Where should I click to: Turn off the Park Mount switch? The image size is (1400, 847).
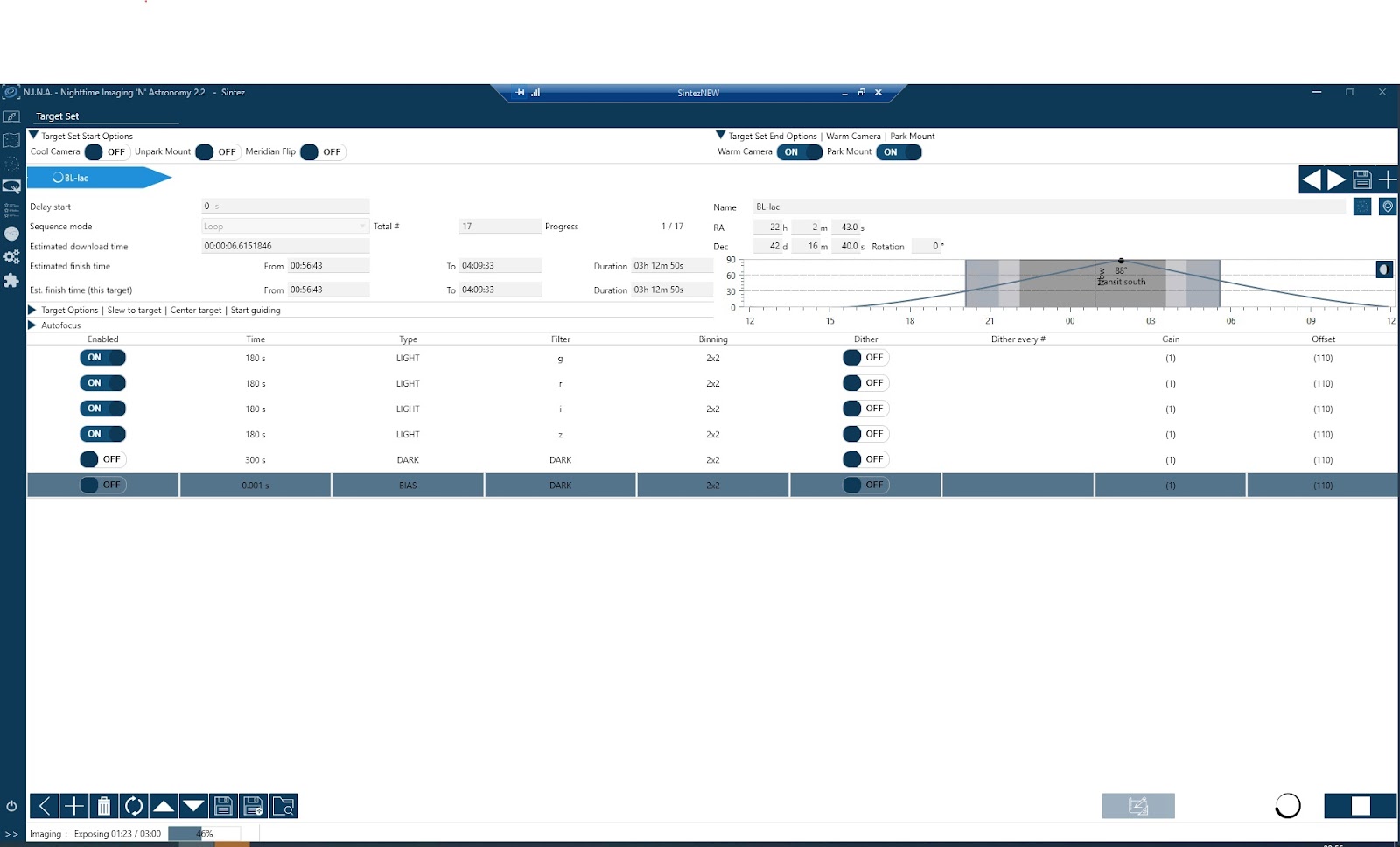(899, 152)
